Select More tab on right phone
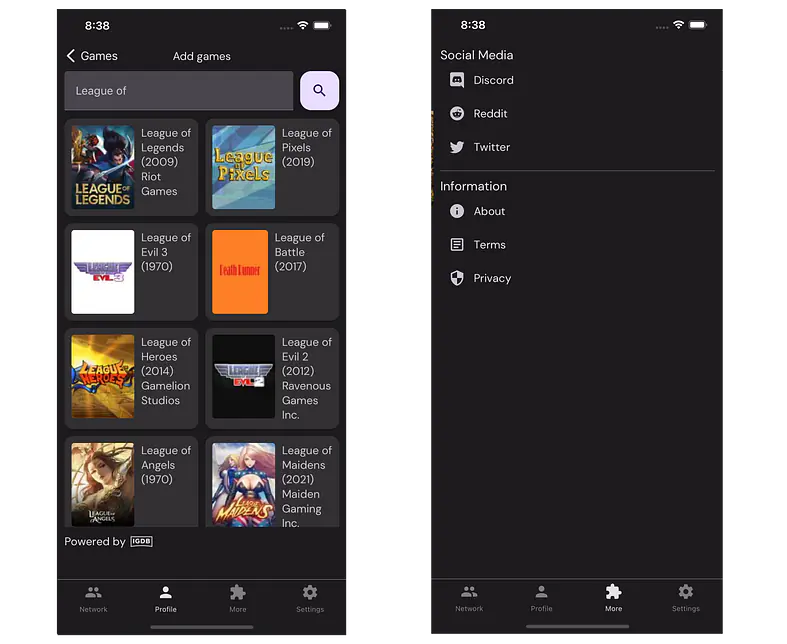The width and height of the screenshot is (787, 644). coord(613,598)
